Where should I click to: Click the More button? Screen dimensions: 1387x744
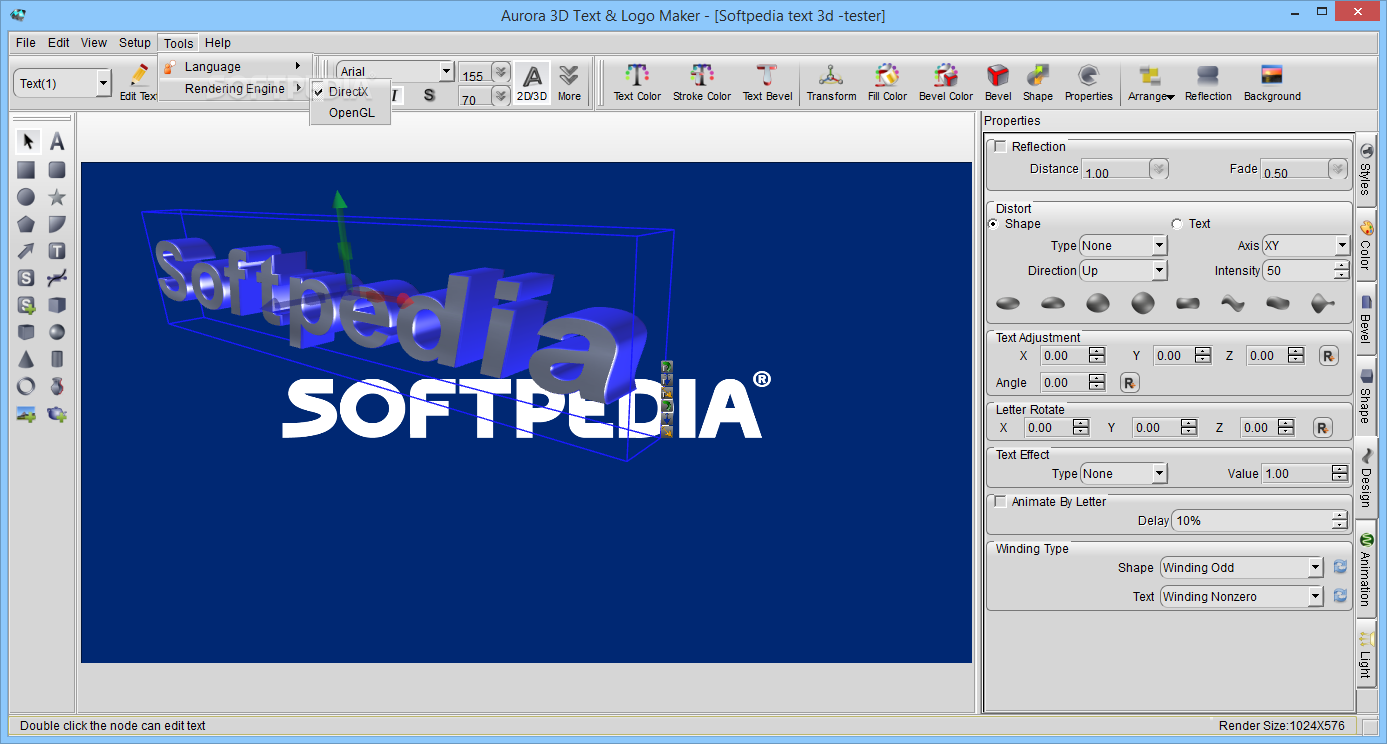[569, 83]
